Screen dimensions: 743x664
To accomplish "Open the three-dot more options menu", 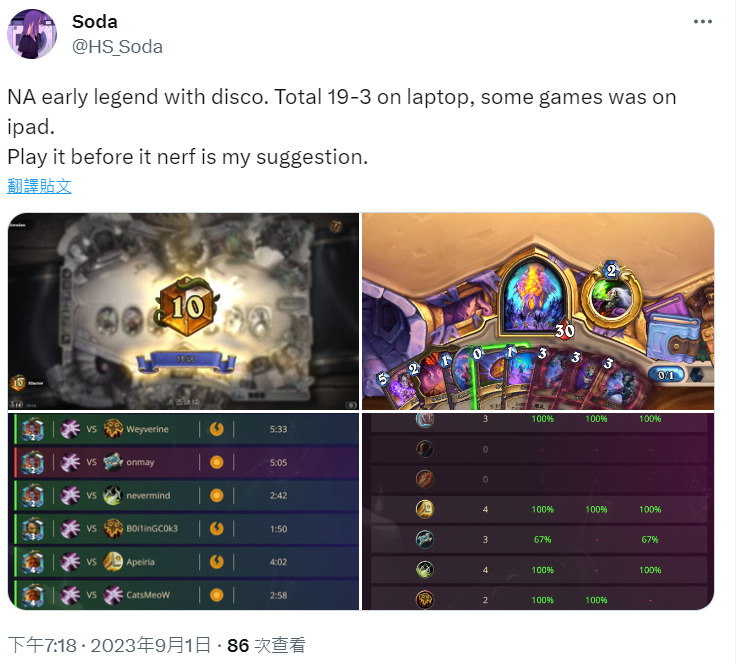I will (x=702, y=21).
